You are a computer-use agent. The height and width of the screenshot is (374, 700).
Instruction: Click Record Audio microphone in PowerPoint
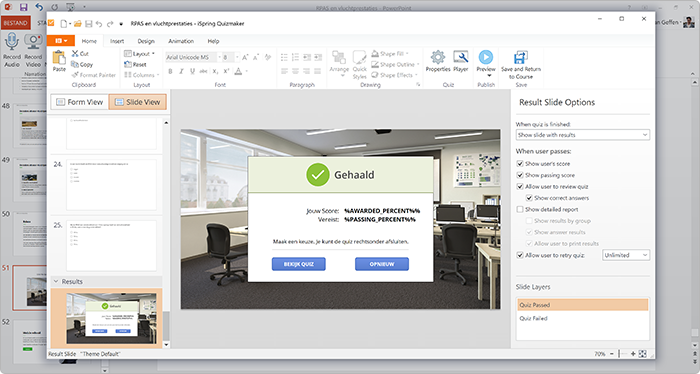(x=12, y=42)
